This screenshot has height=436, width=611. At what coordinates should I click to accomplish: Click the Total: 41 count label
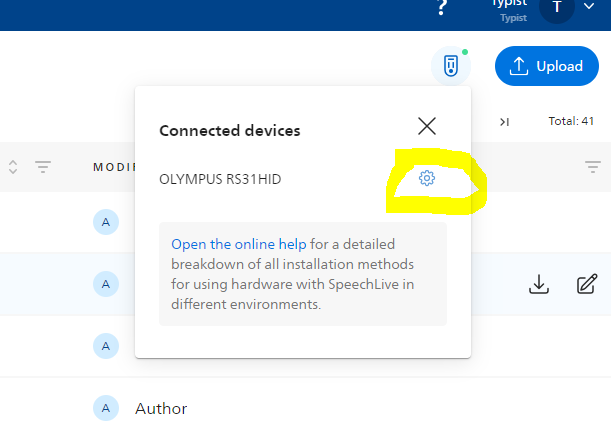[x=571, y=121]
